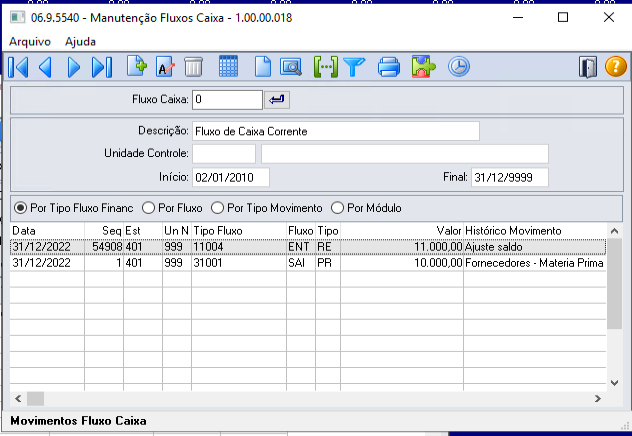Click the Tipo Fluxo column header

click(239, 231)
